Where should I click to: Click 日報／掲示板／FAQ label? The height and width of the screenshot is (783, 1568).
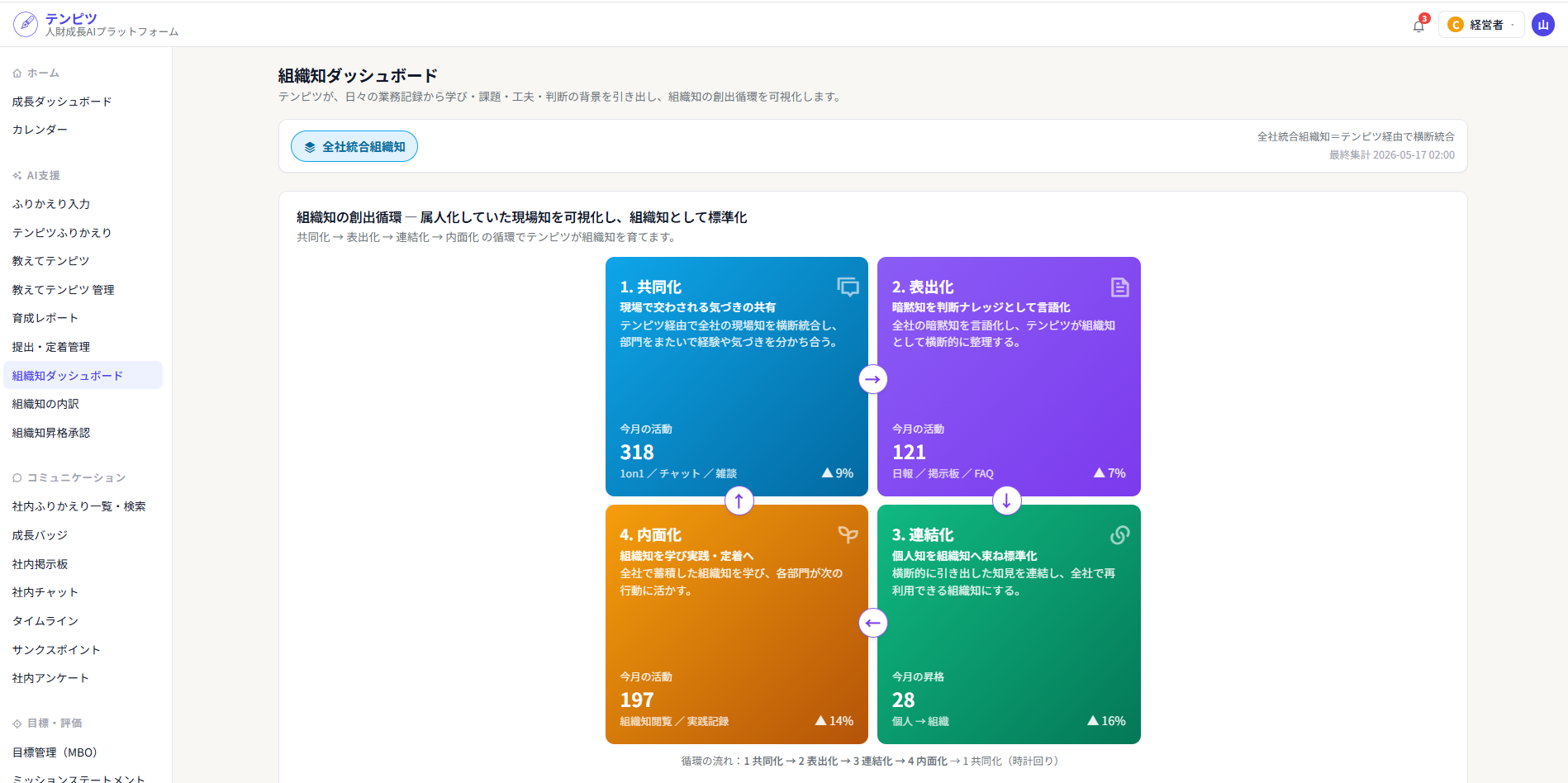pos(943,474)
